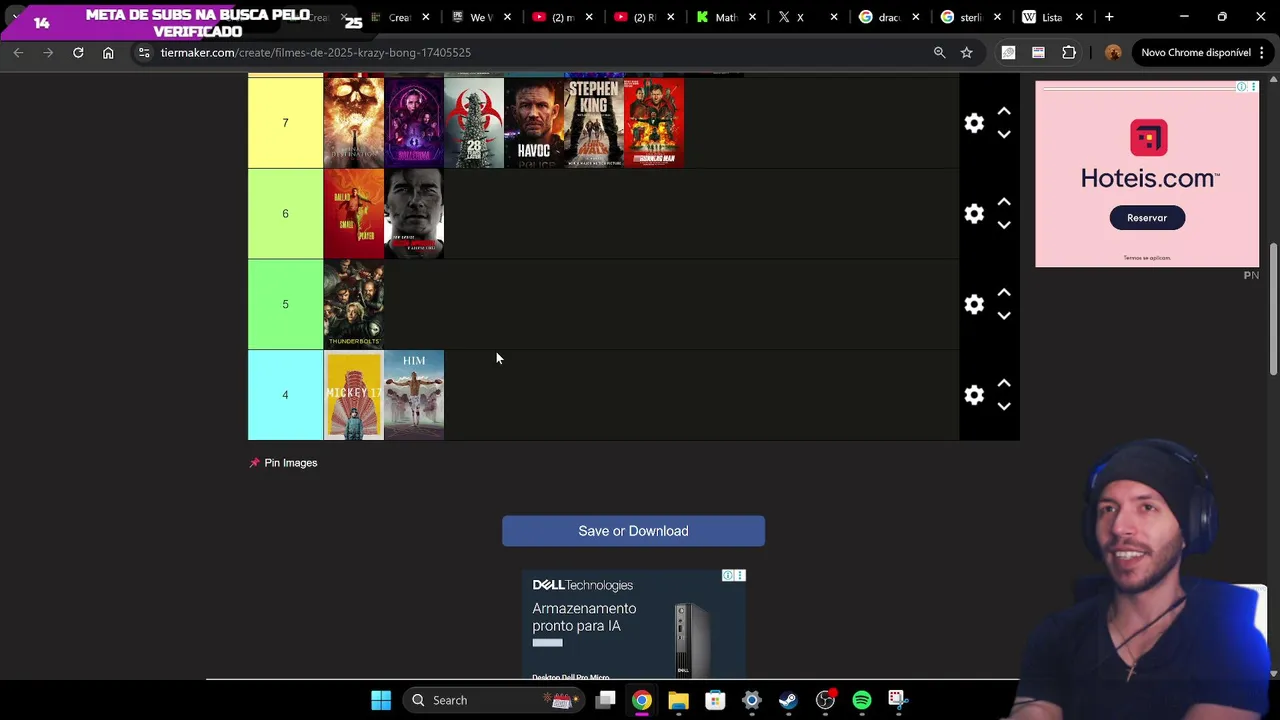Close the Lista tab

[x=1079, y=17]
